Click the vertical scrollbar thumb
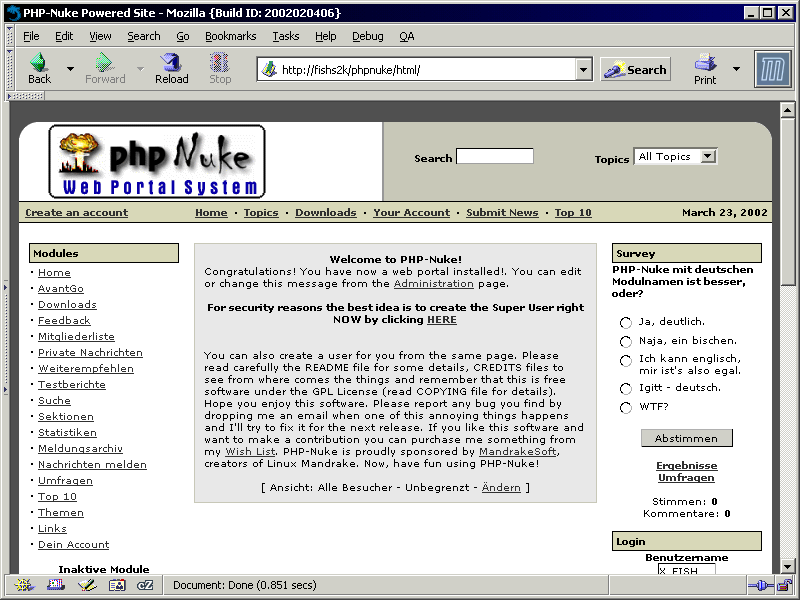Viewport: 800px width, 600px height. [787, 201]
